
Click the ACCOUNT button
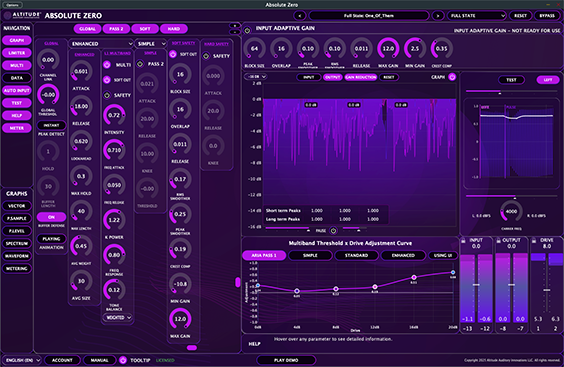[x=62, y=360]
